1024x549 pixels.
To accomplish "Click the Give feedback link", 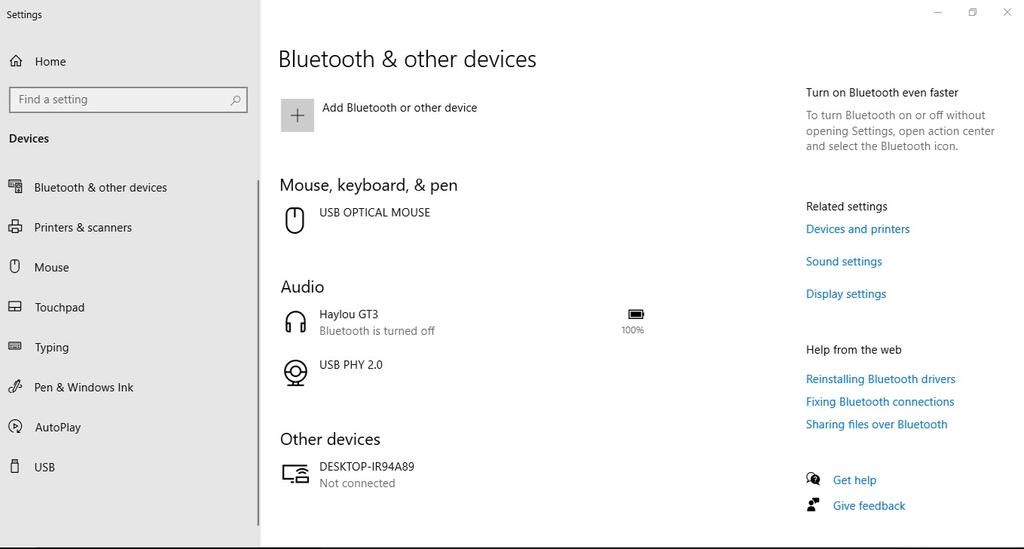I will coord(869,506).
